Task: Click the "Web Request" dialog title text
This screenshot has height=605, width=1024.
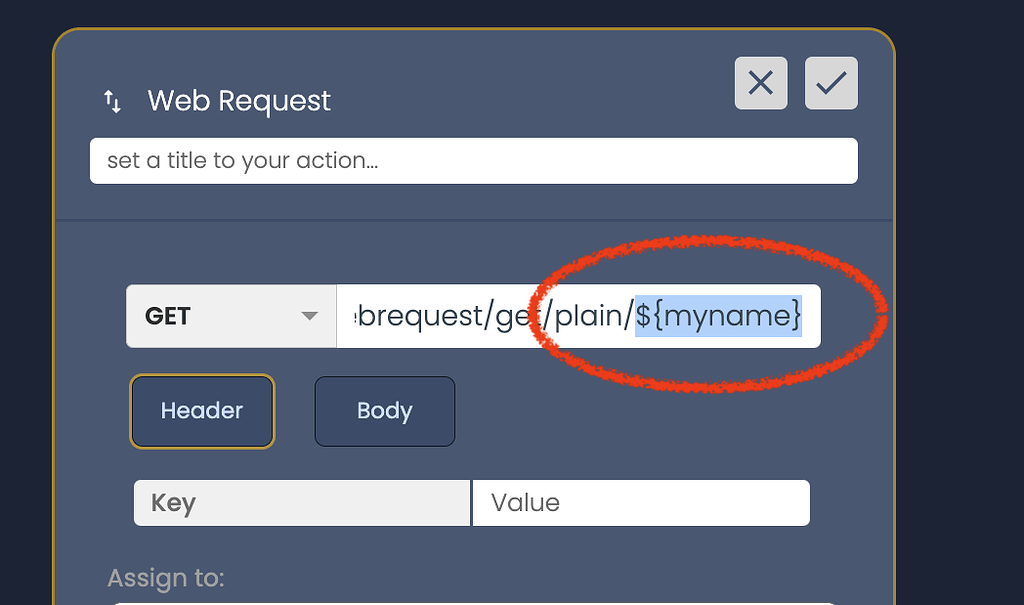Action: click(x=239, y=101)
